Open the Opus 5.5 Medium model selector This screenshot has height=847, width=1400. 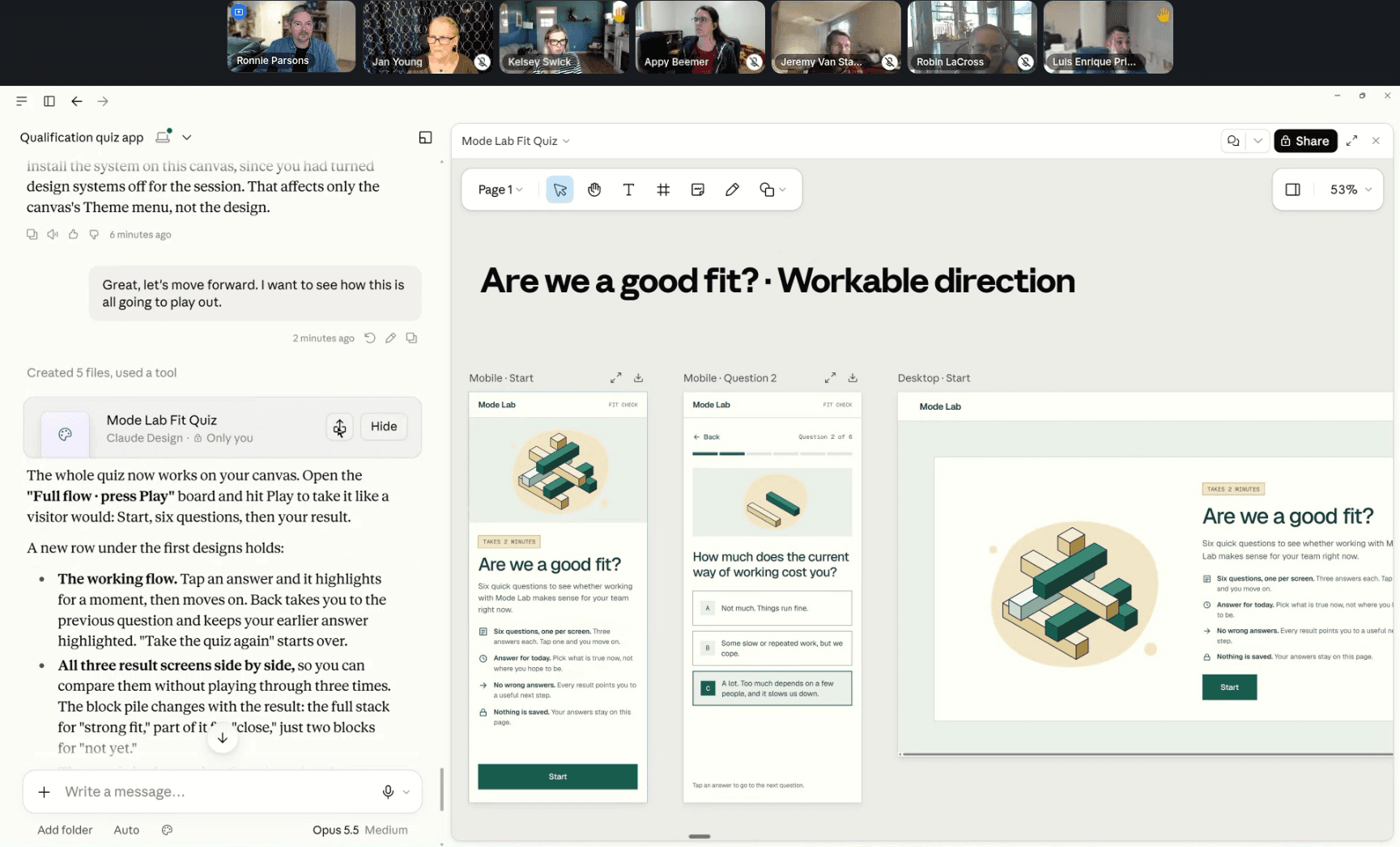pos(360,830)
